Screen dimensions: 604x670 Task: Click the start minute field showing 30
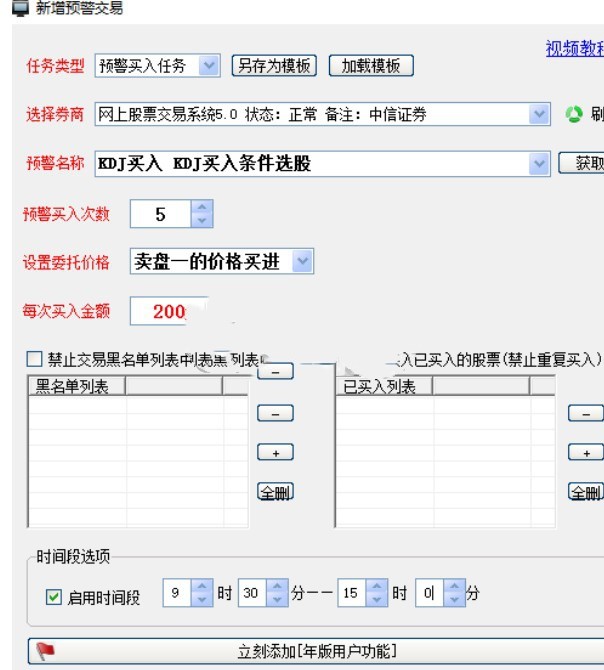[252, 593]
